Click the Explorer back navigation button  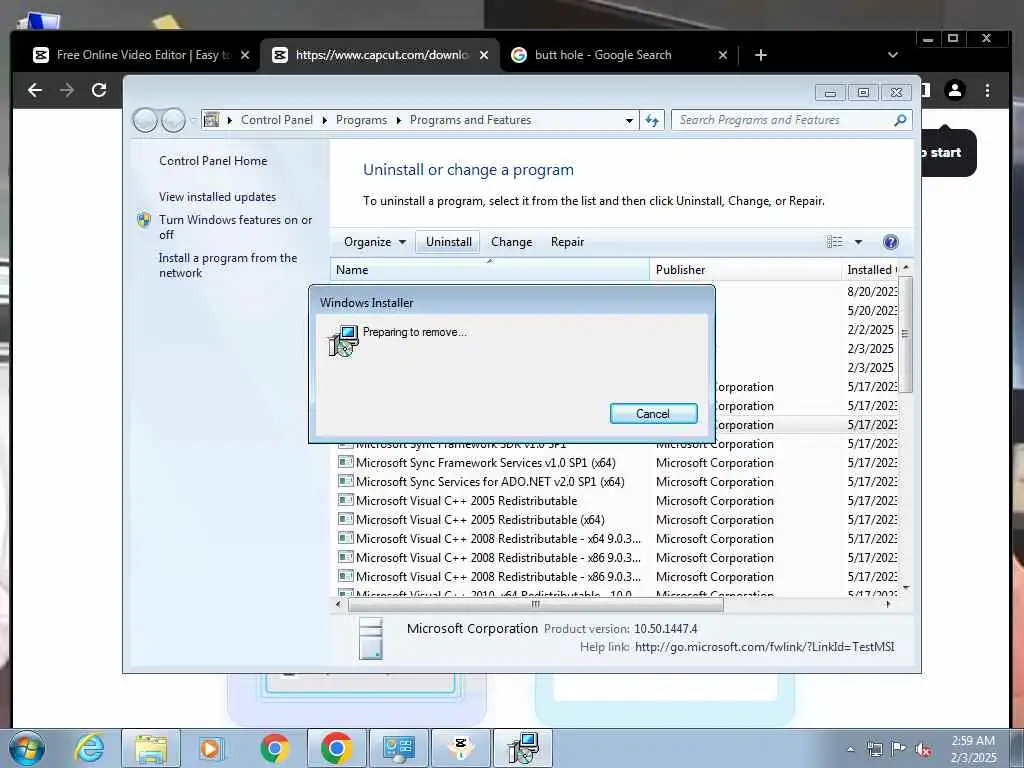[145, 120]
